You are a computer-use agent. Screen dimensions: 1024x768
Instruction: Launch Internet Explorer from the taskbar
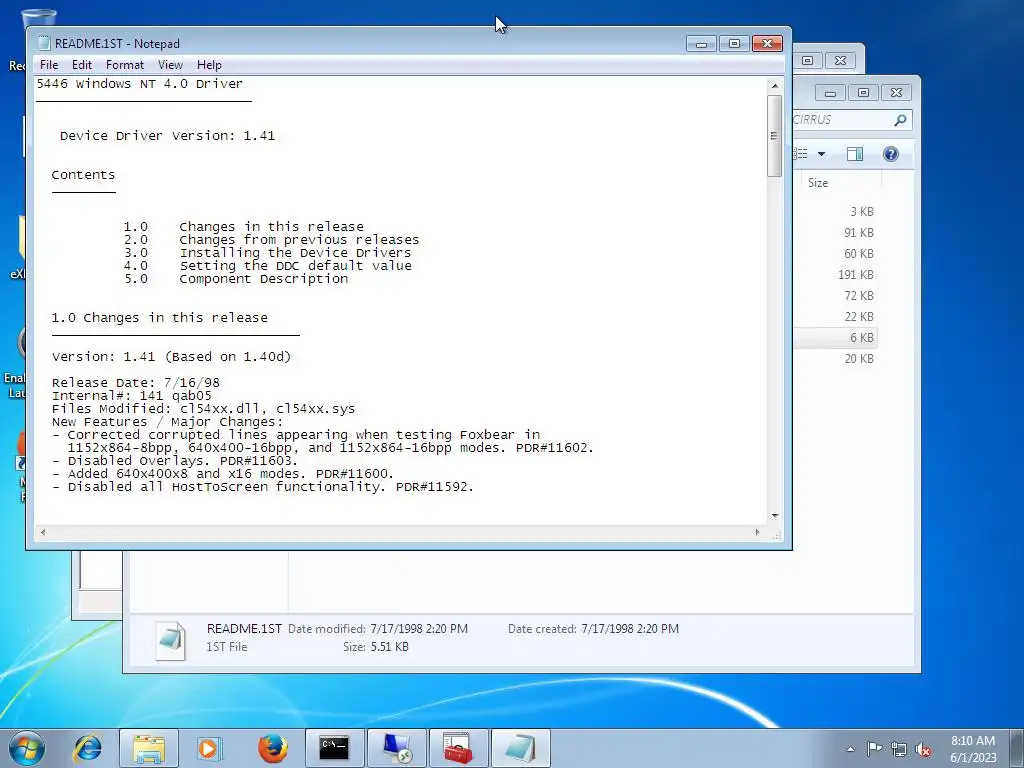pos(88,748)
